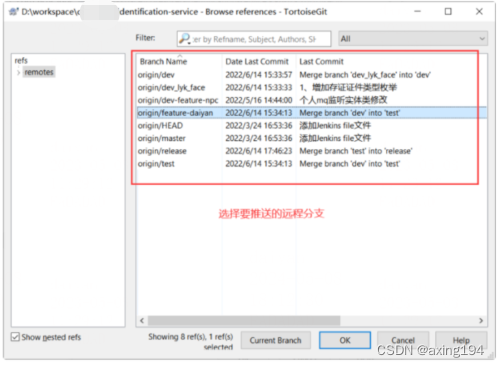Click the filter search magnifier icon
This screenshot has width=499, height=367.
click(184, 39)
